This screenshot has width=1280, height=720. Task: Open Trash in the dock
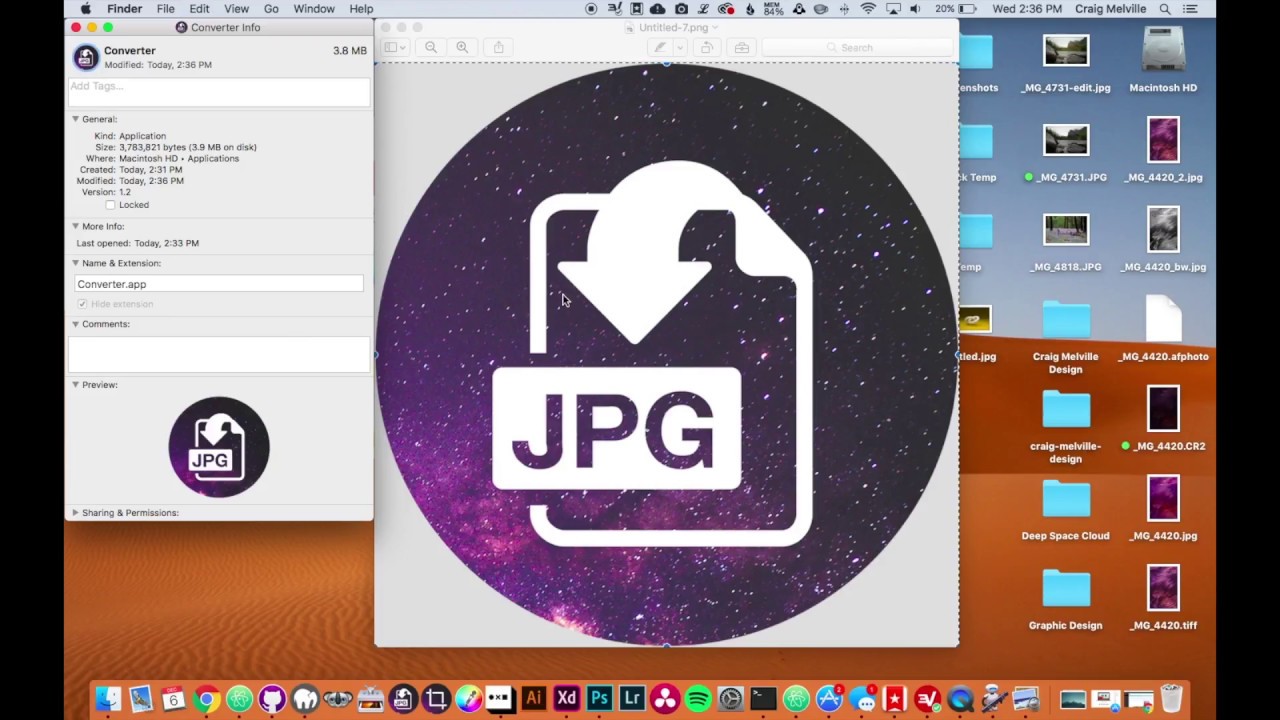(1171, 698)
